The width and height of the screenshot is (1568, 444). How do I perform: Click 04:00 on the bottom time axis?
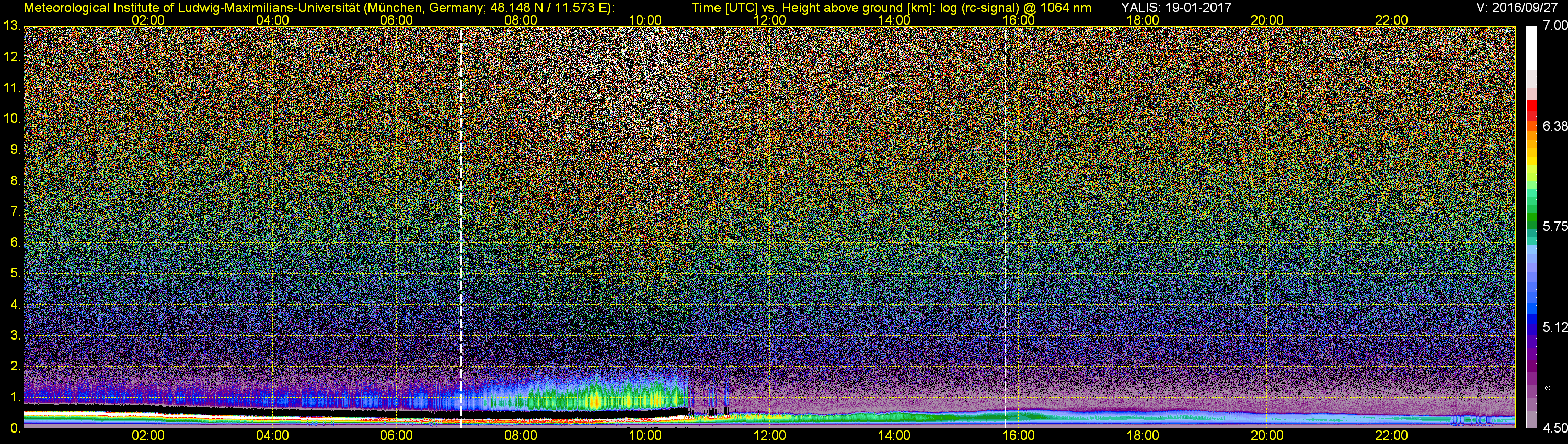(x=272, y=436)
